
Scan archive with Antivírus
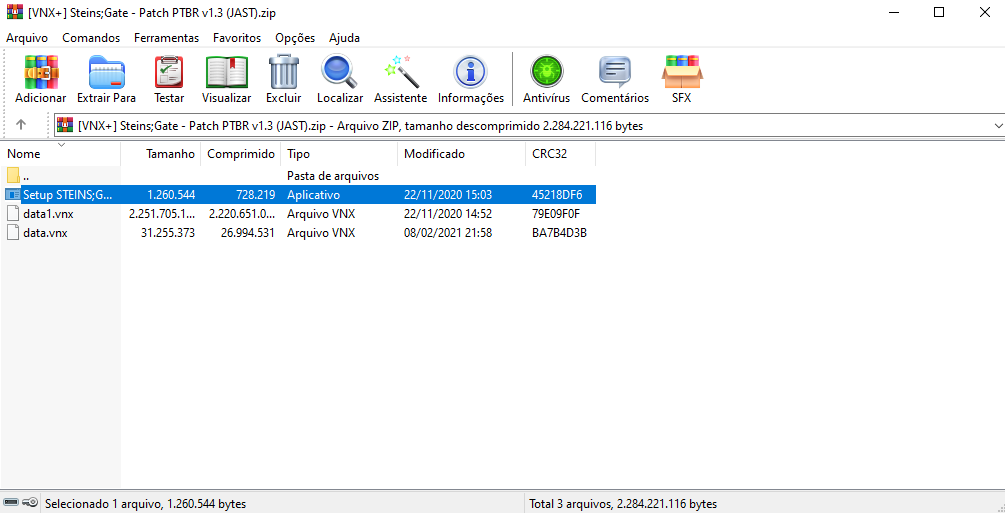546,72
